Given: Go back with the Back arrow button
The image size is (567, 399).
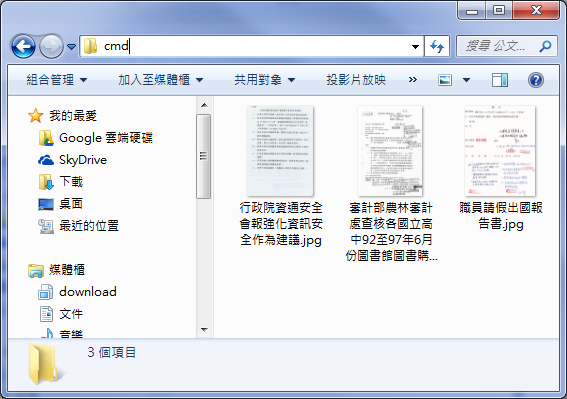Looking at the screenshot, I should pyautogui.click(x=23, y=46).
